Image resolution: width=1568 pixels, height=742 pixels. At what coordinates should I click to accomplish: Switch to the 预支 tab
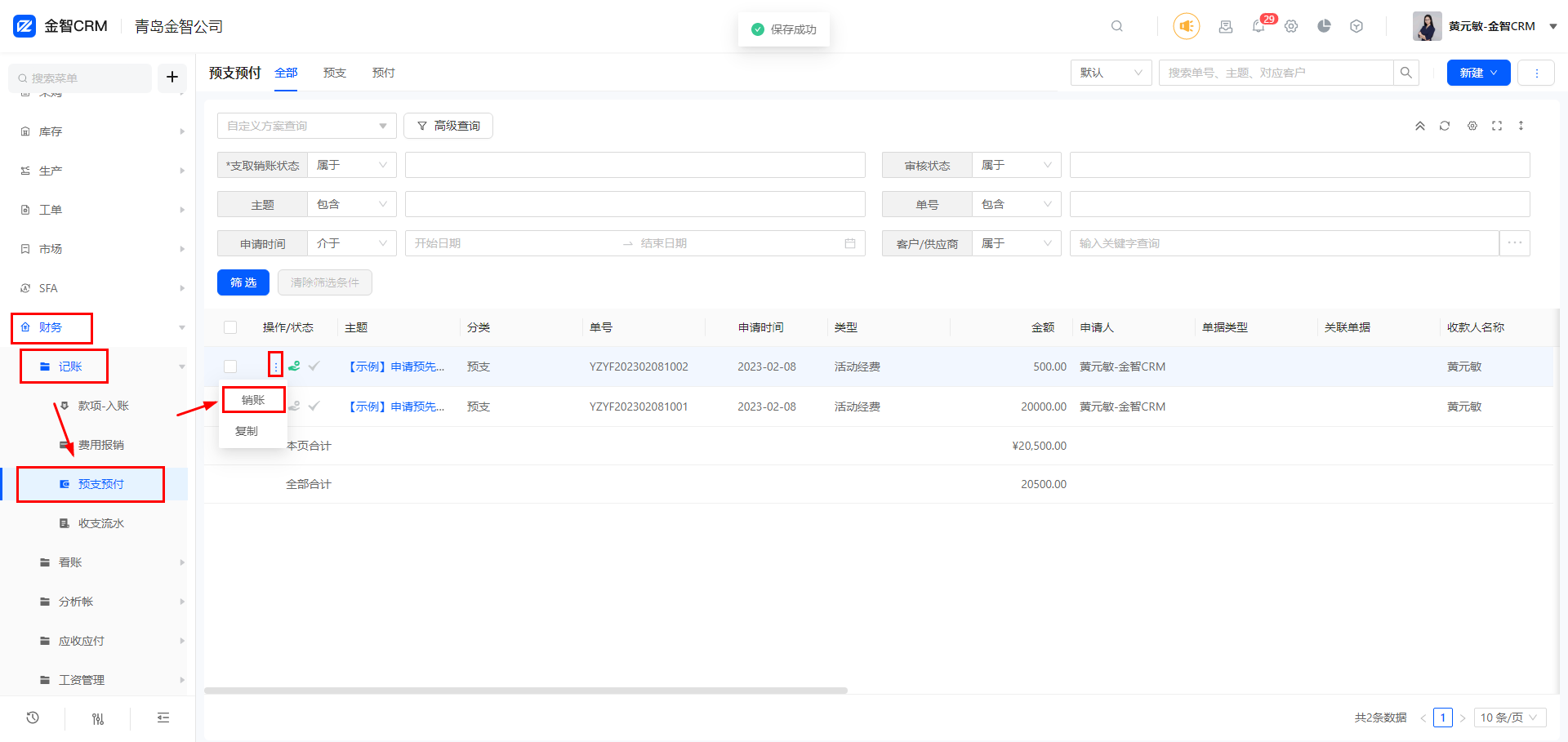tap(335, 73)
